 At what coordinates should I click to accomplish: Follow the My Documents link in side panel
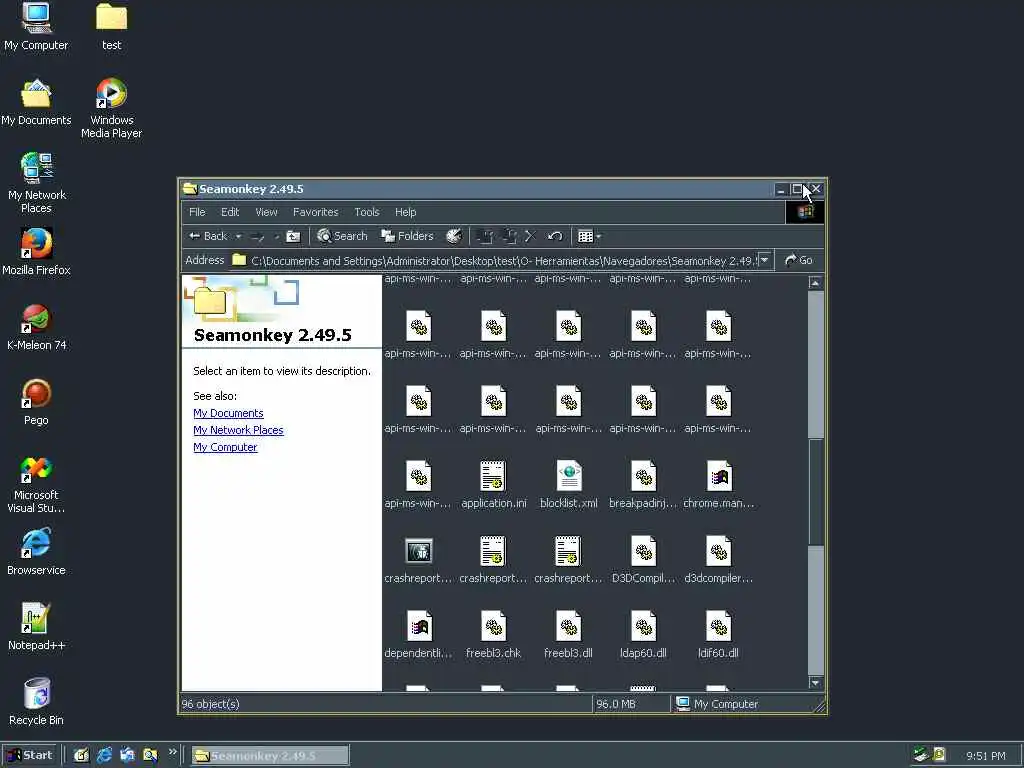coord(229,413)
